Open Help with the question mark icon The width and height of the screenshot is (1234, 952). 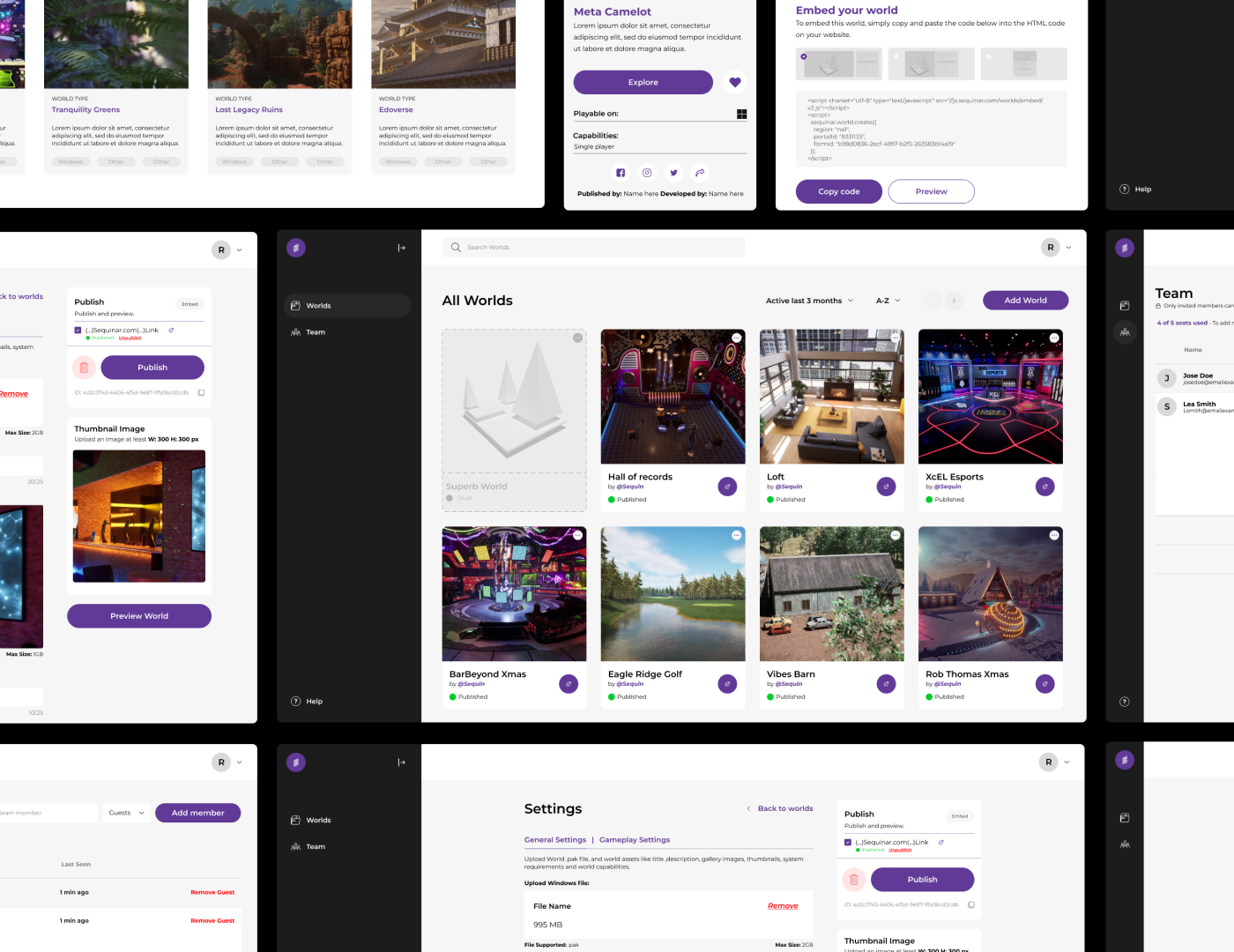295,701
